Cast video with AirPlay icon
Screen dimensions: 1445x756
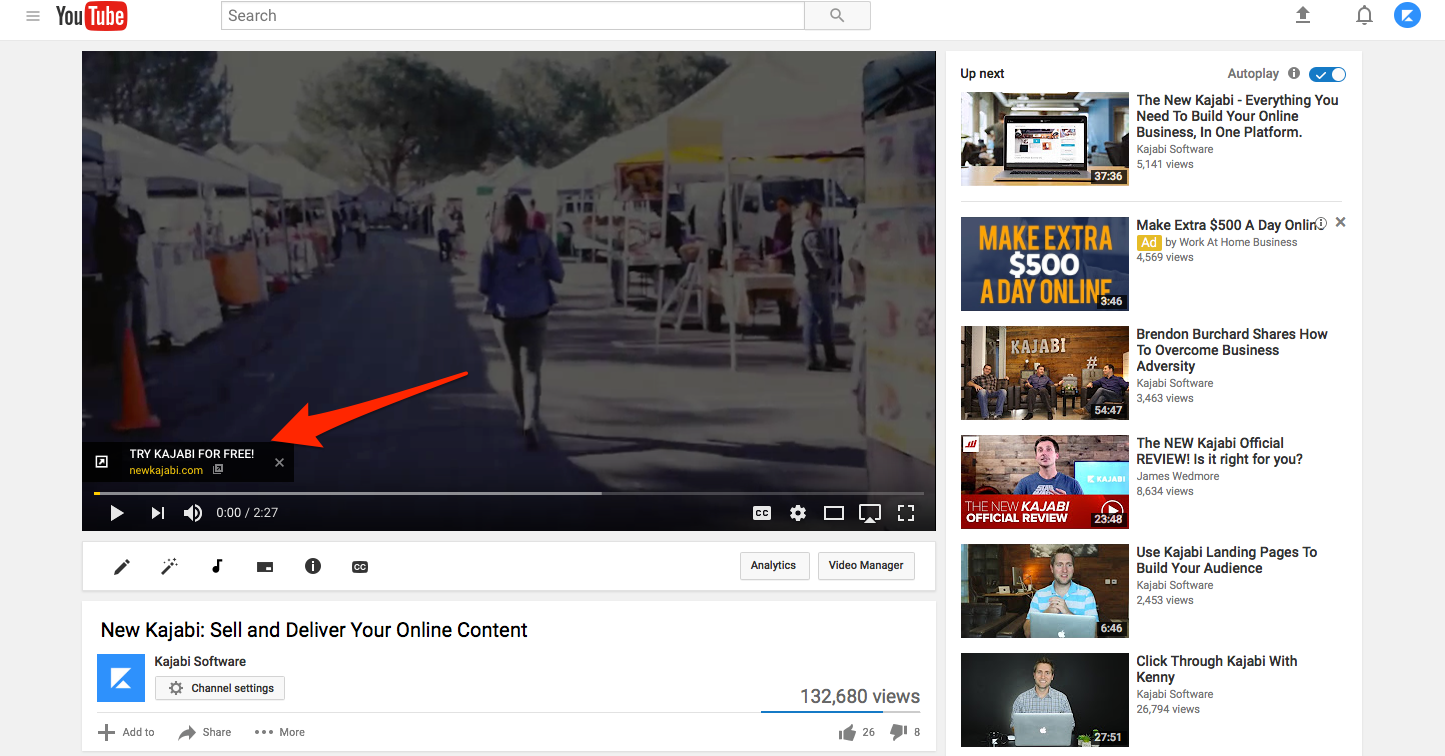pos(870,513)
